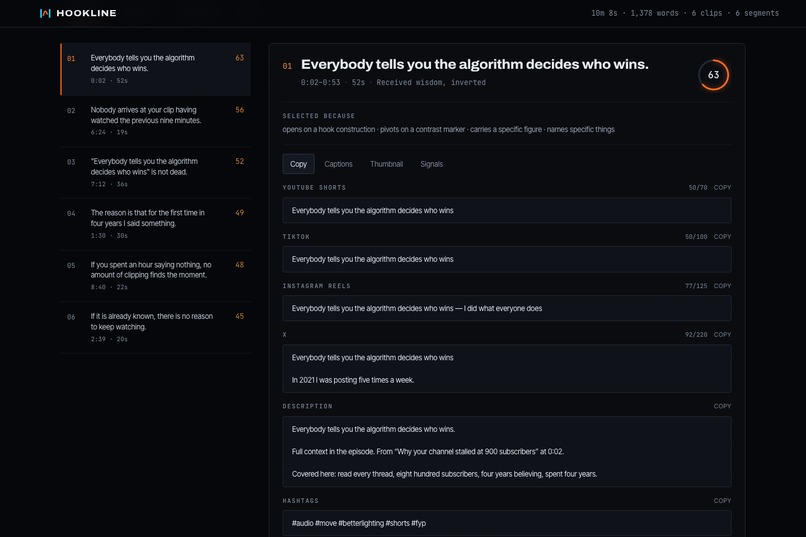The height and width of the screenshot is (537, 806).
Task: Click the YouTube Shorts text field
Action: tap(507, 211)
